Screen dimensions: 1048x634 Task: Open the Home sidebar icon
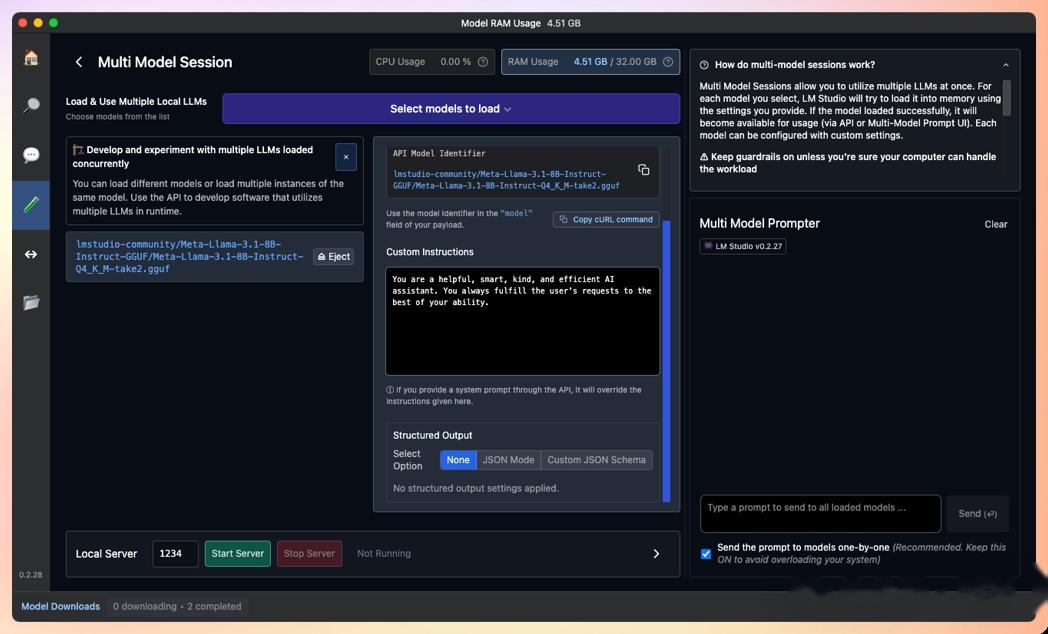coord(31,58)
